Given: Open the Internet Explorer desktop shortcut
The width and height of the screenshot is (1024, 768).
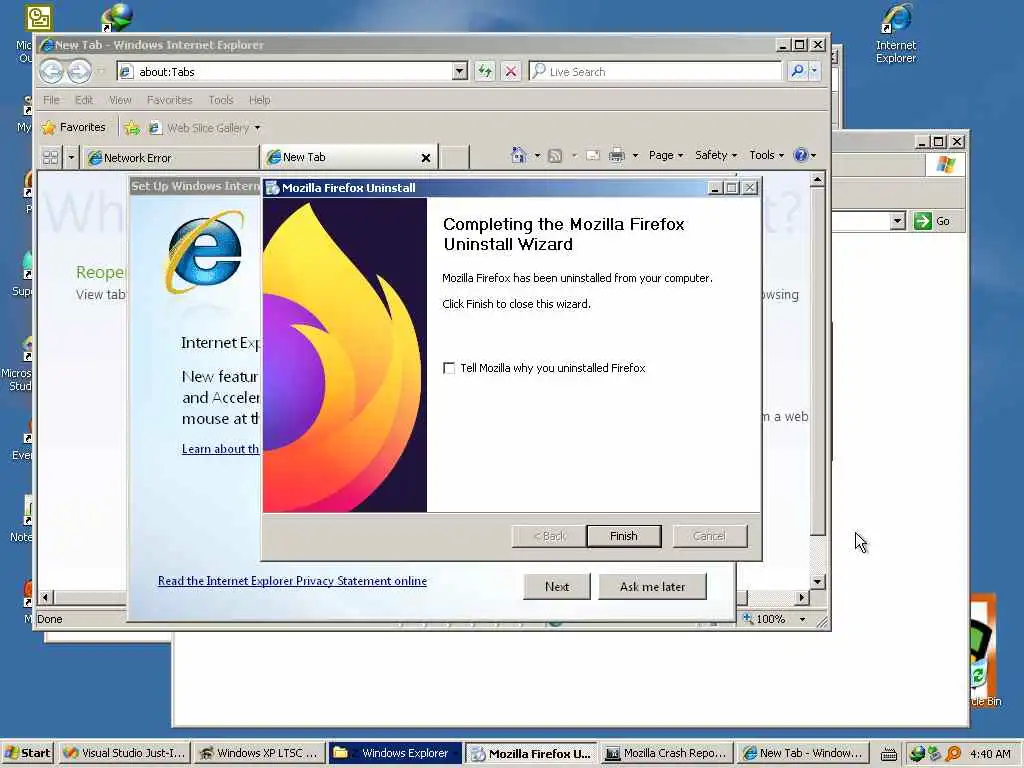Looking at the screenshot, I should (896, 33).
